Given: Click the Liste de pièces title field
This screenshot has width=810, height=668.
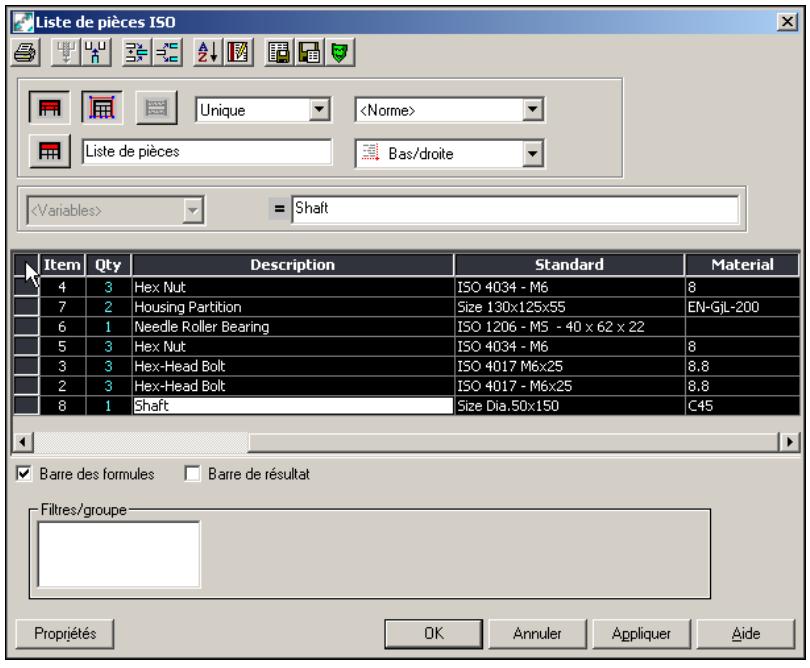Looking at the screenshot, I should 207,151.
